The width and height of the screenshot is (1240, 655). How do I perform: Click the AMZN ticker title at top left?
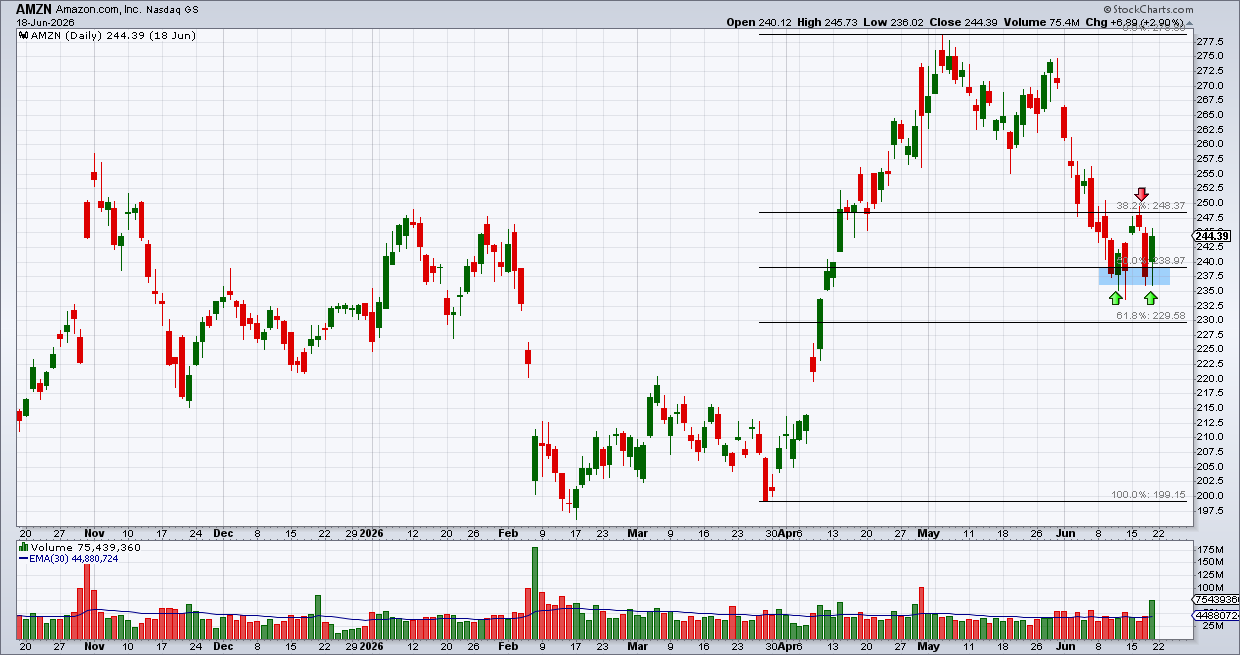pos(33,8)
